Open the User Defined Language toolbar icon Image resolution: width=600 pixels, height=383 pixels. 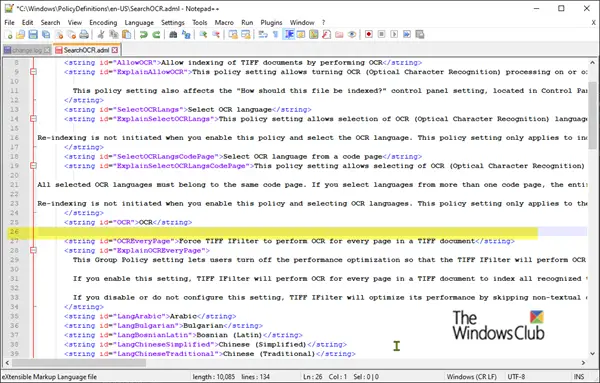tap(301, 34)
